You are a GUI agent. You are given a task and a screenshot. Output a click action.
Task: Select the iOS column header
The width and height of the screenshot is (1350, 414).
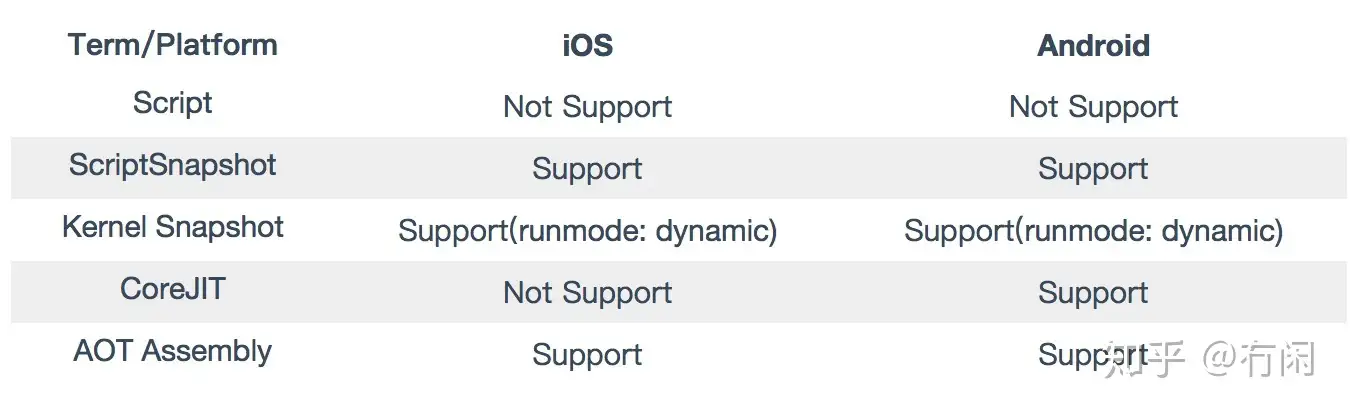(587, 45)
